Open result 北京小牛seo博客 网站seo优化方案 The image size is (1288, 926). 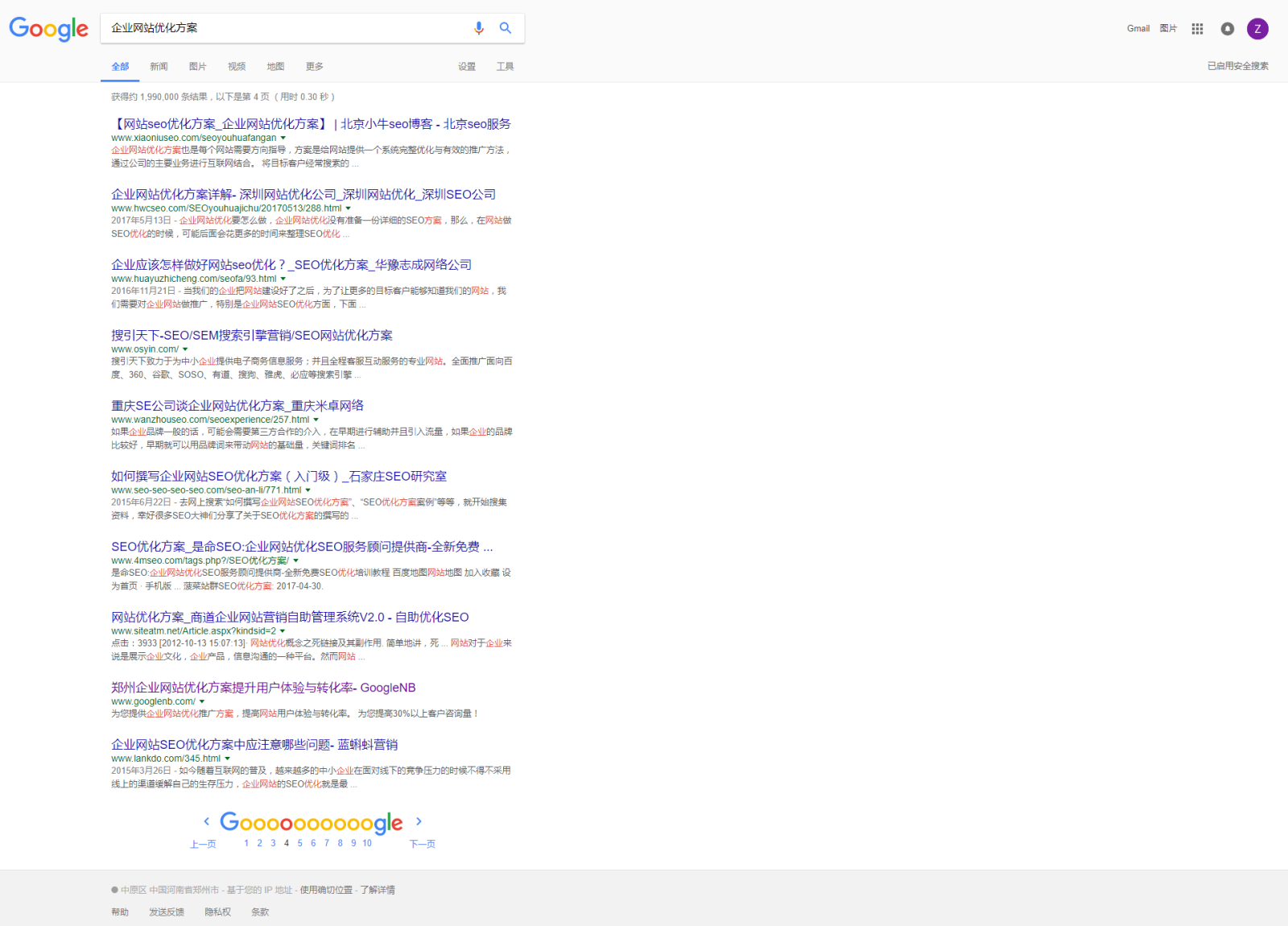pos(311,124)
